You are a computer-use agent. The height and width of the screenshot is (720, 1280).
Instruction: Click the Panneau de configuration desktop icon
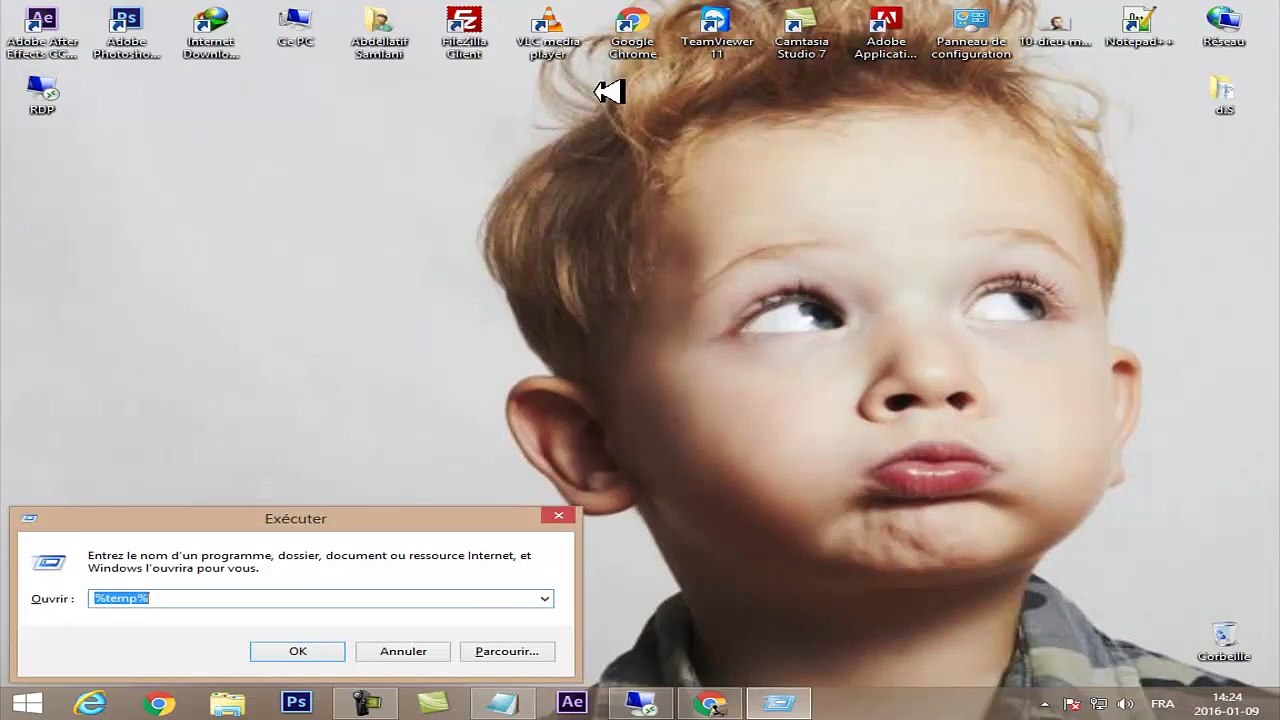970,31
